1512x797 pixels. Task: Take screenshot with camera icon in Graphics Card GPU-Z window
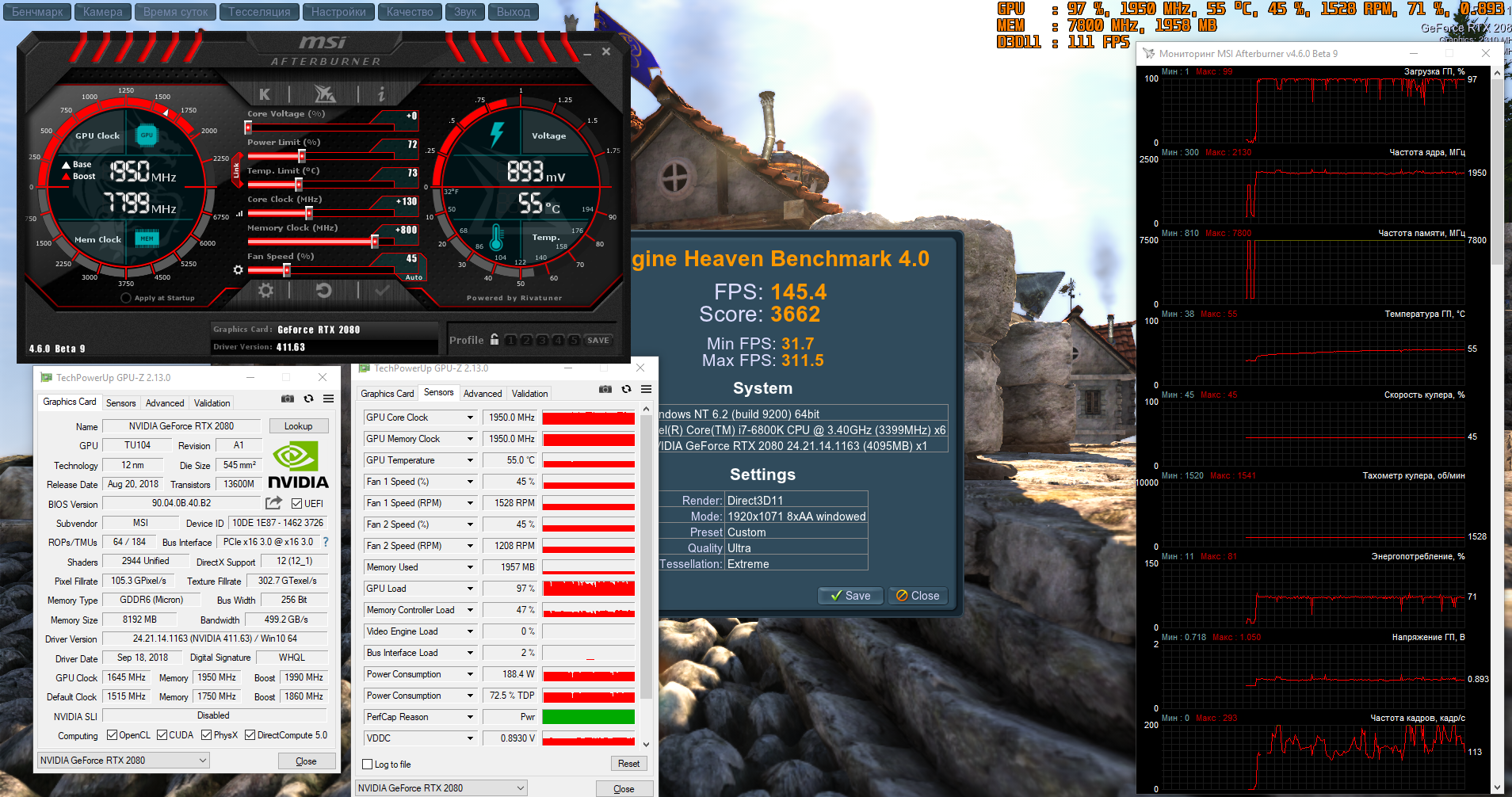(x=288, y=398)
